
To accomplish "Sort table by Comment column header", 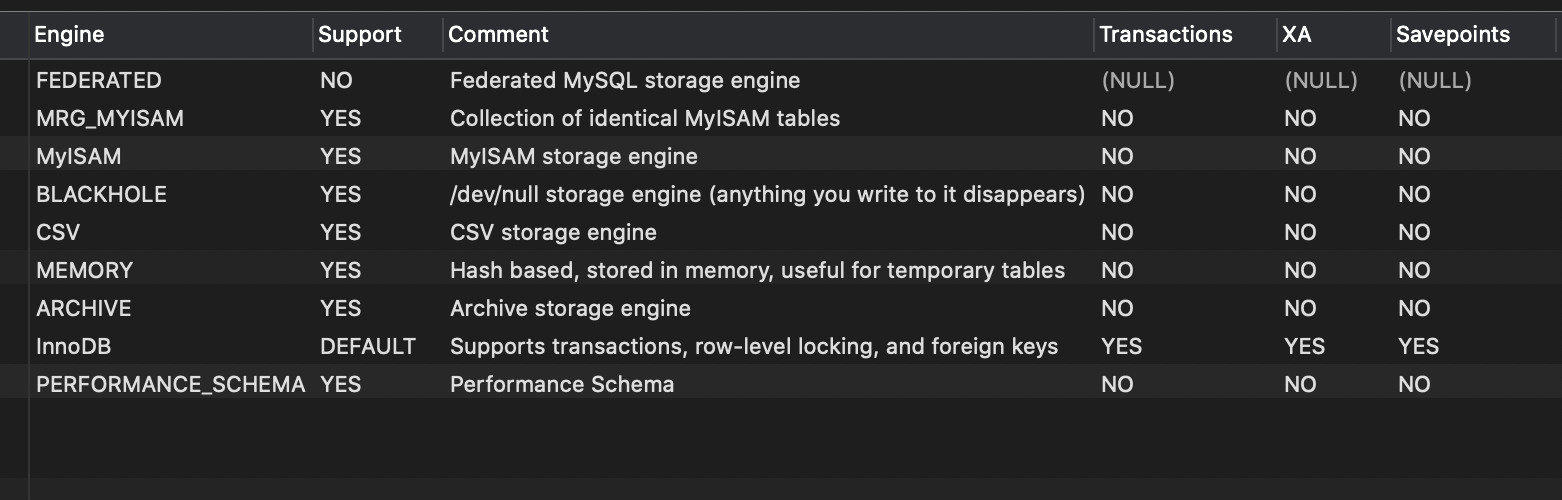I will click(768, 35).
